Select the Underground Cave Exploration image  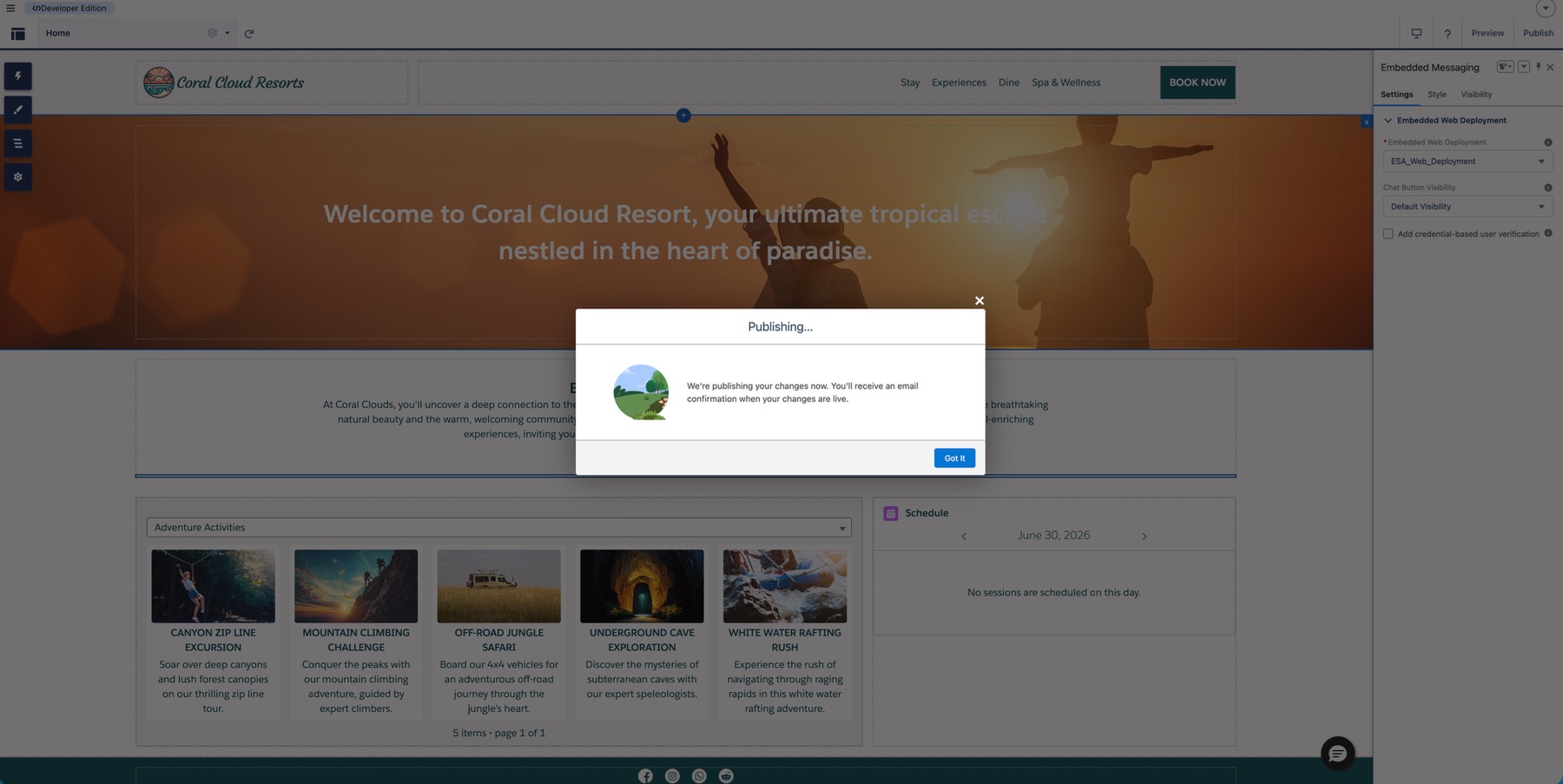(x=642, y=586)
